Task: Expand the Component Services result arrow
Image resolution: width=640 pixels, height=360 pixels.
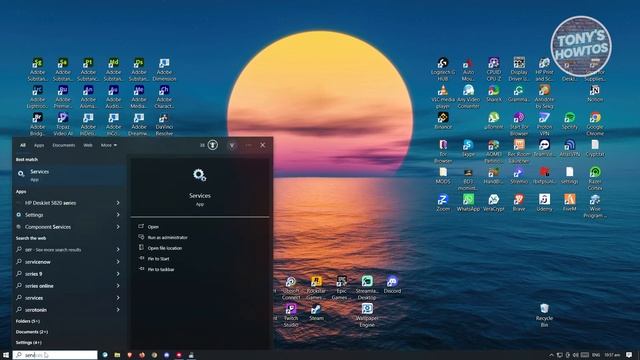Action: 118,227
